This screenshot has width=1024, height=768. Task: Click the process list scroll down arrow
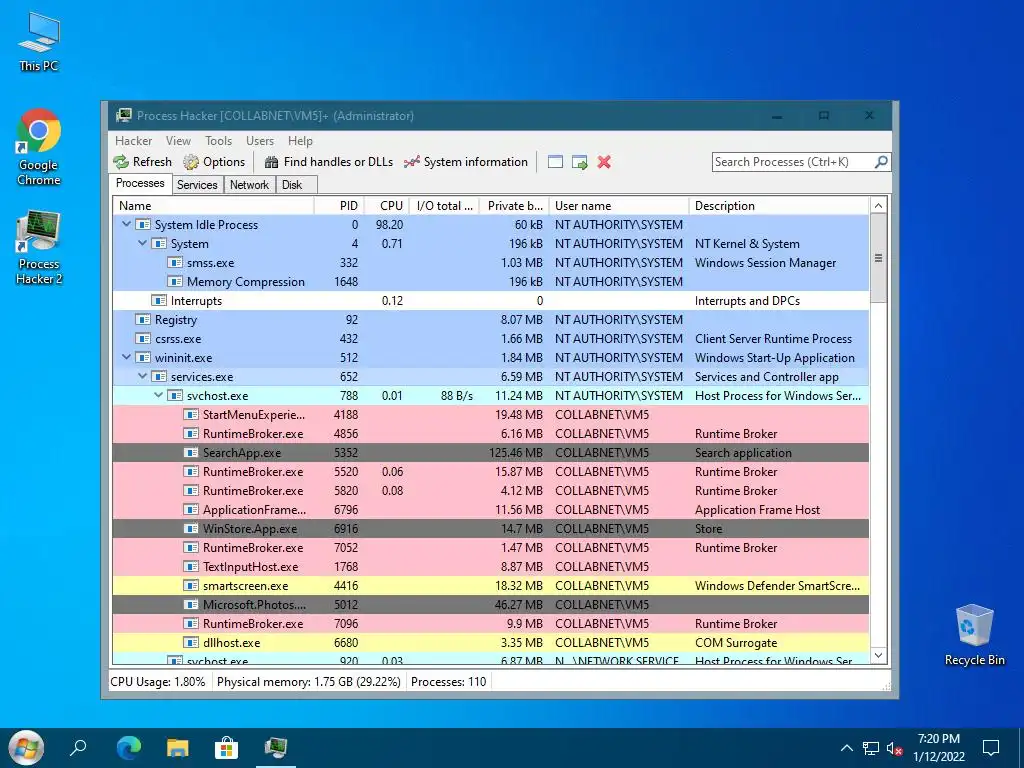(878, 655)
